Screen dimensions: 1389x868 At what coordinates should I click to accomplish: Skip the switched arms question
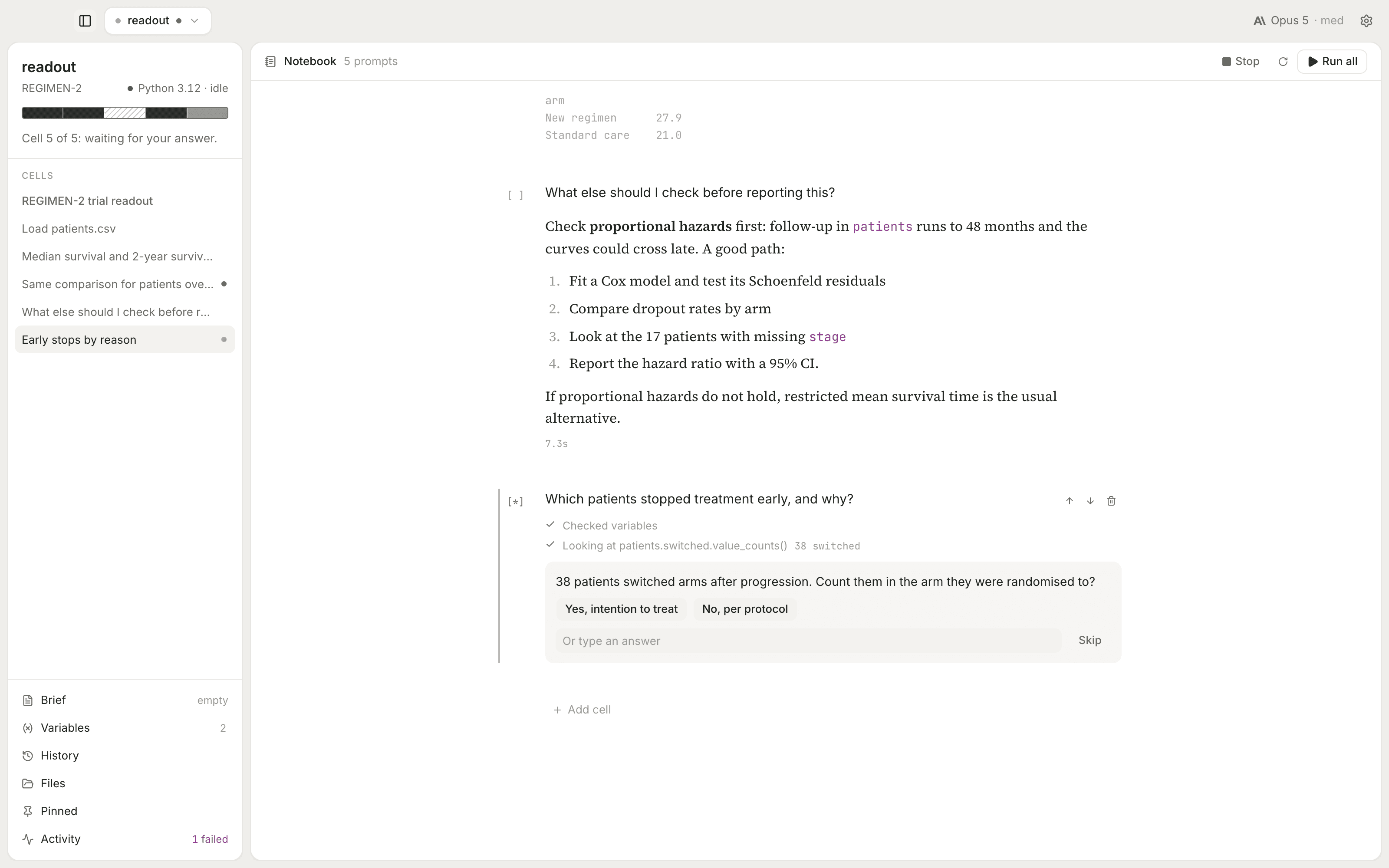[x=1089, y=640]
